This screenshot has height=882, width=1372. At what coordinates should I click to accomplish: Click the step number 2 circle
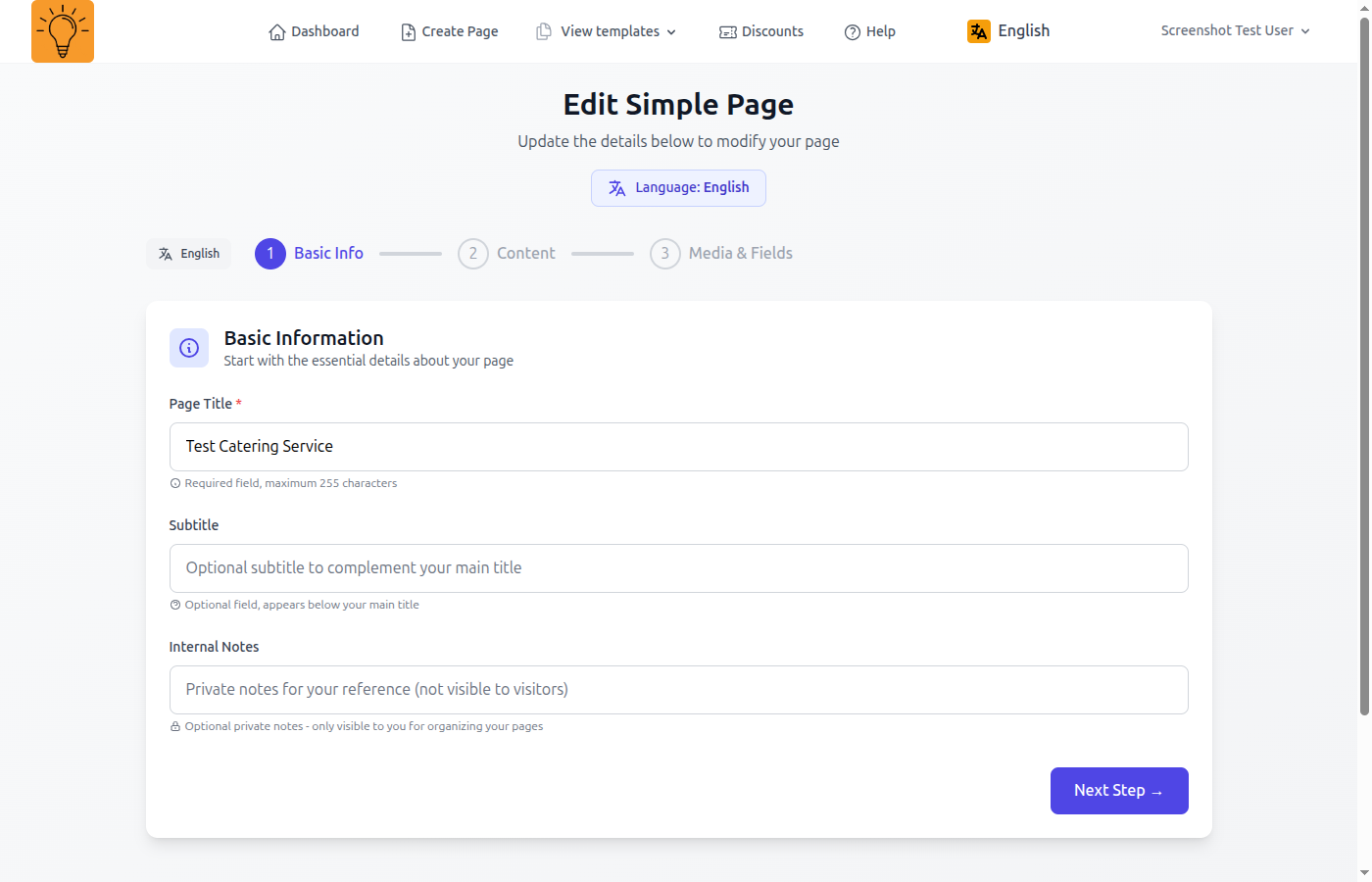[473, 254]
